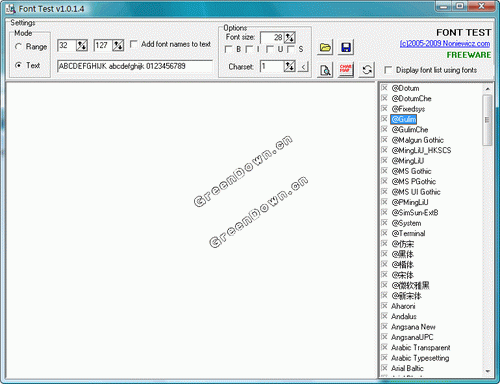Open a file with the folder icon
The height and width of the screenshot is (384, 500).
[325, 47]
